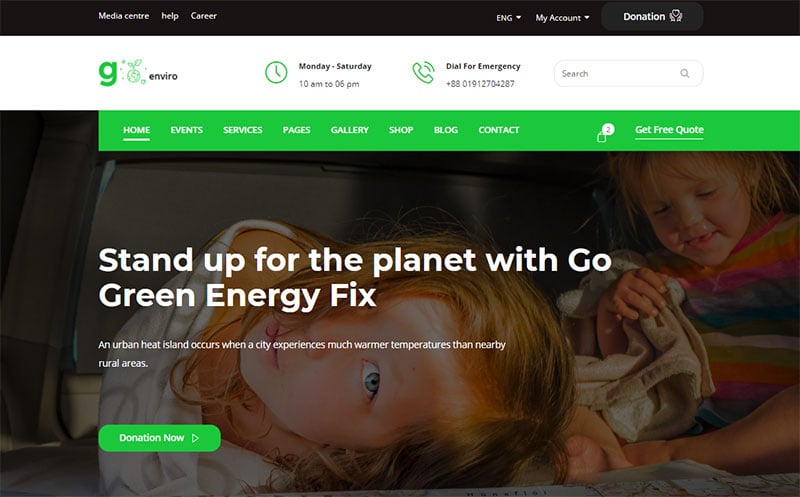Open the Pages menu

[296, 130]
